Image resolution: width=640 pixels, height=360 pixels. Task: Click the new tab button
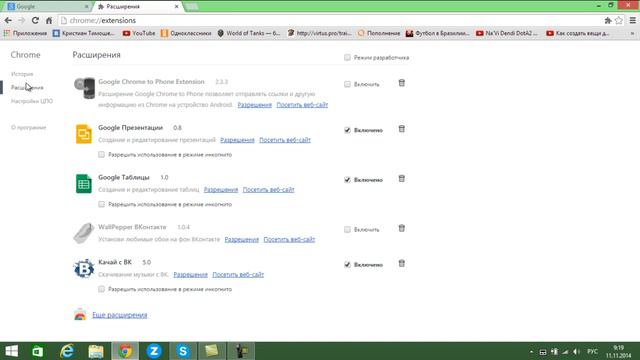click(192, 7)
